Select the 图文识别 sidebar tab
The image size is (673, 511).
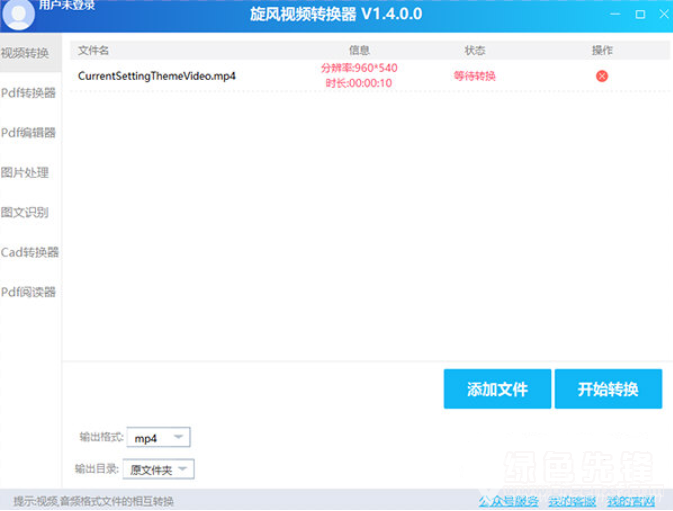point(26,213)
